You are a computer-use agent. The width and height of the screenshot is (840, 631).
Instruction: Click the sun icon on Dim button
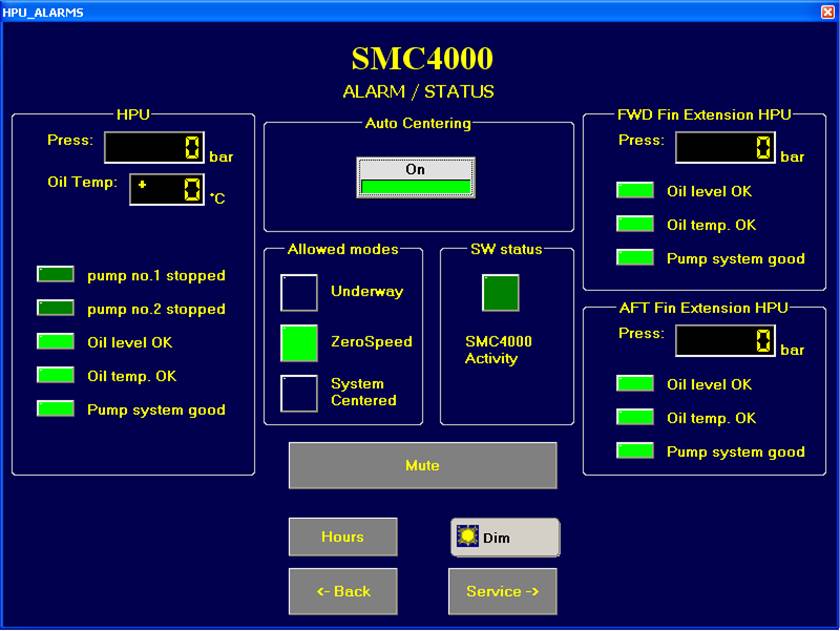[467, 536]
